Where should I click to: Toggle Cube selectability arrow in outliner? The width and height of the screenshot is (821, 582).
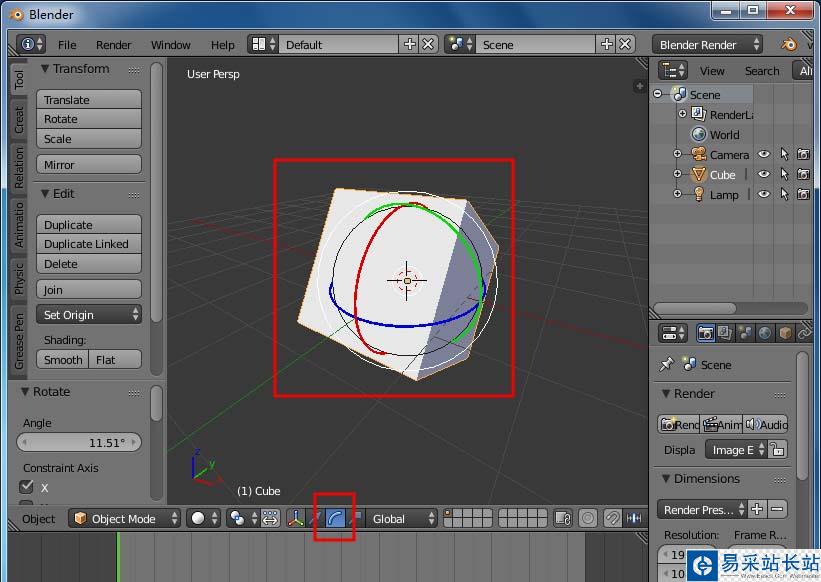[784, 174]
